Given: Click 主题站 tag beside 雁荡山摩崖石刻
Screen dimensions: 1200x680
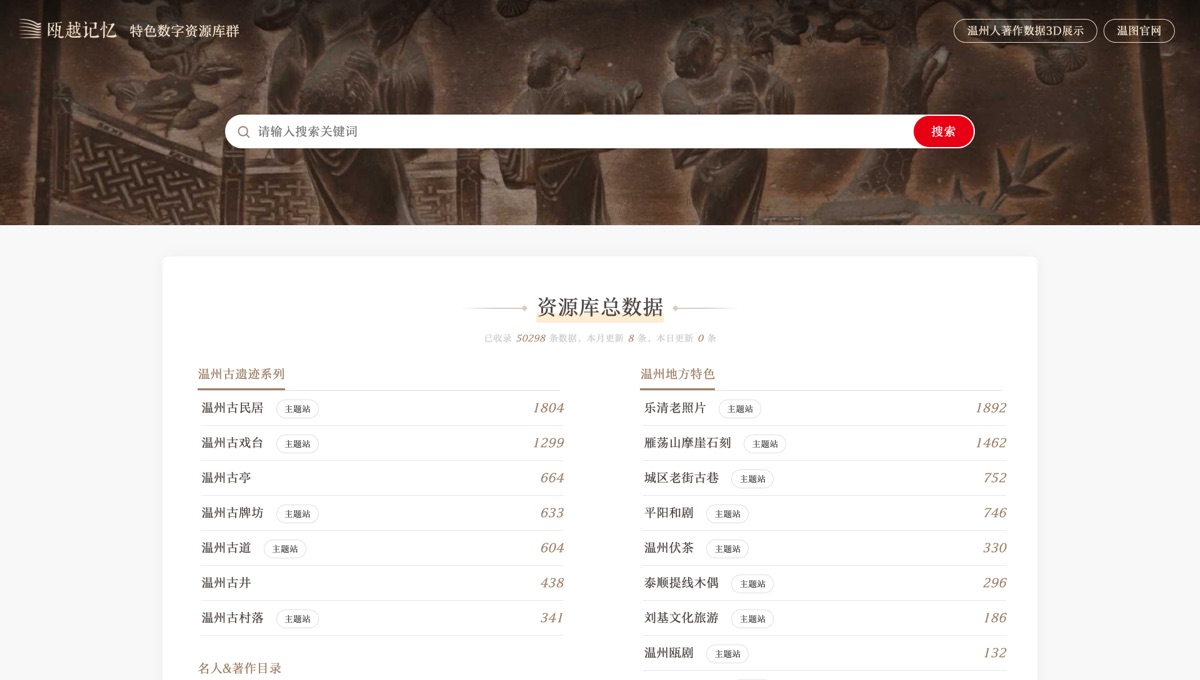Looking at the screenshot, I should (x=765, y=444).
